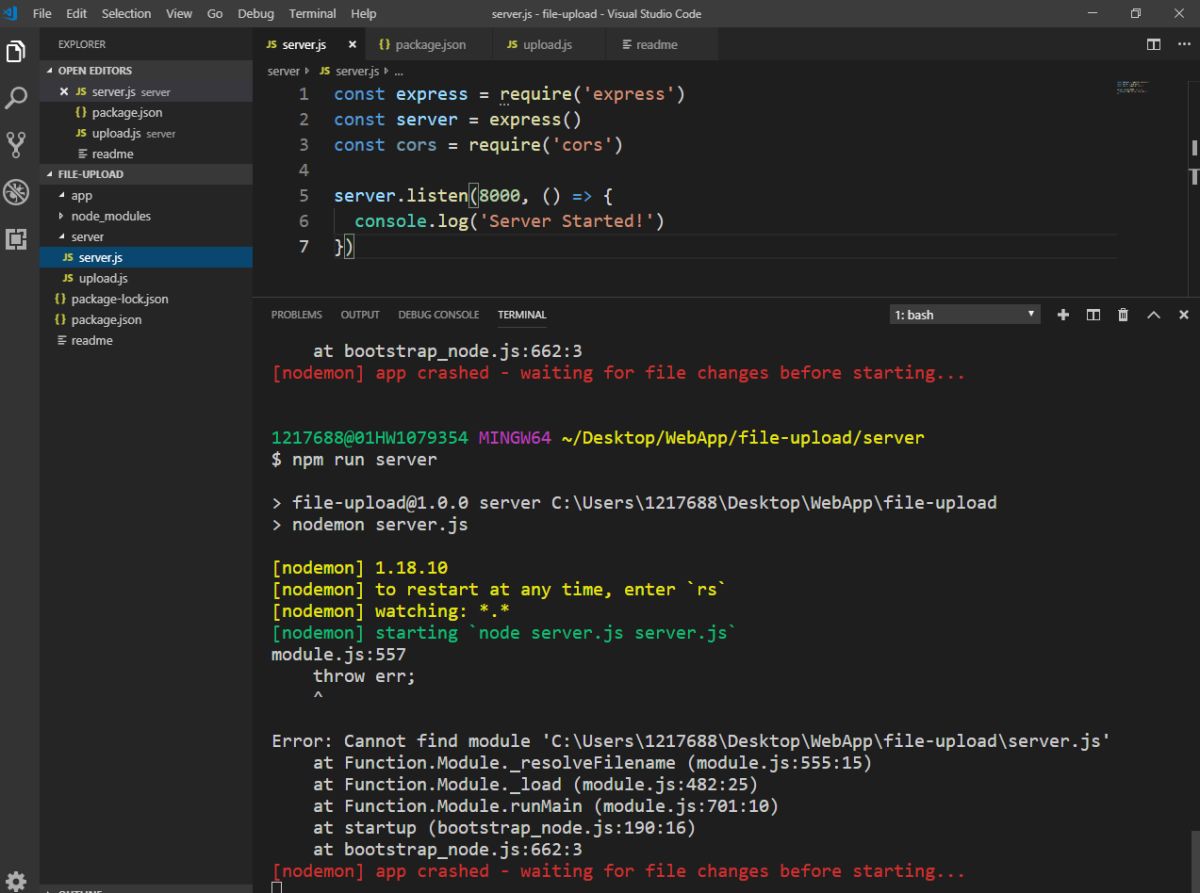
Task: Switch to the DEBUG CONSOLE panel tab
Action: point(438,314)
